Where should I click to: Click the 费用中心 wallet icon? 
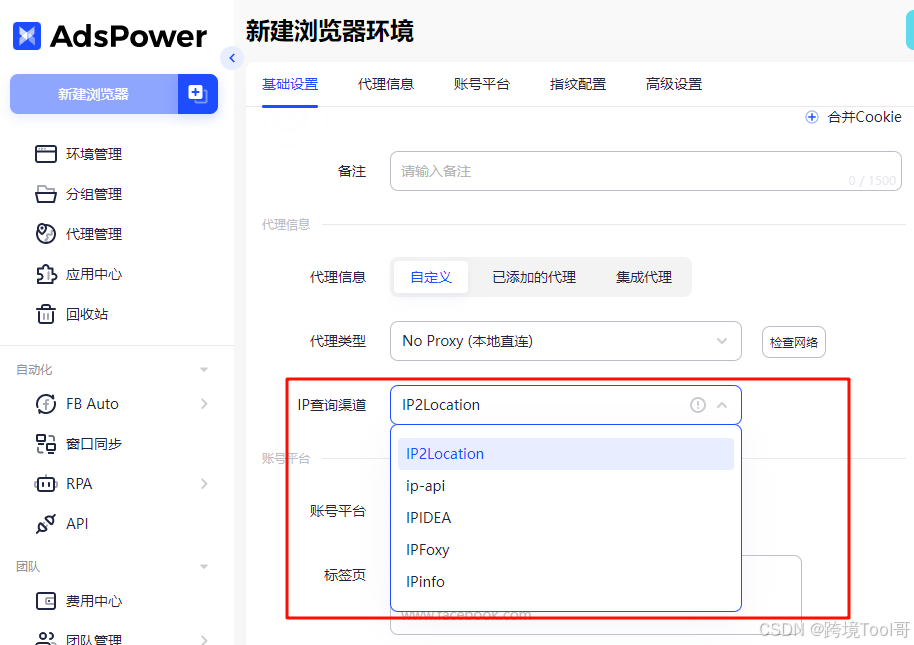(45, 601)
